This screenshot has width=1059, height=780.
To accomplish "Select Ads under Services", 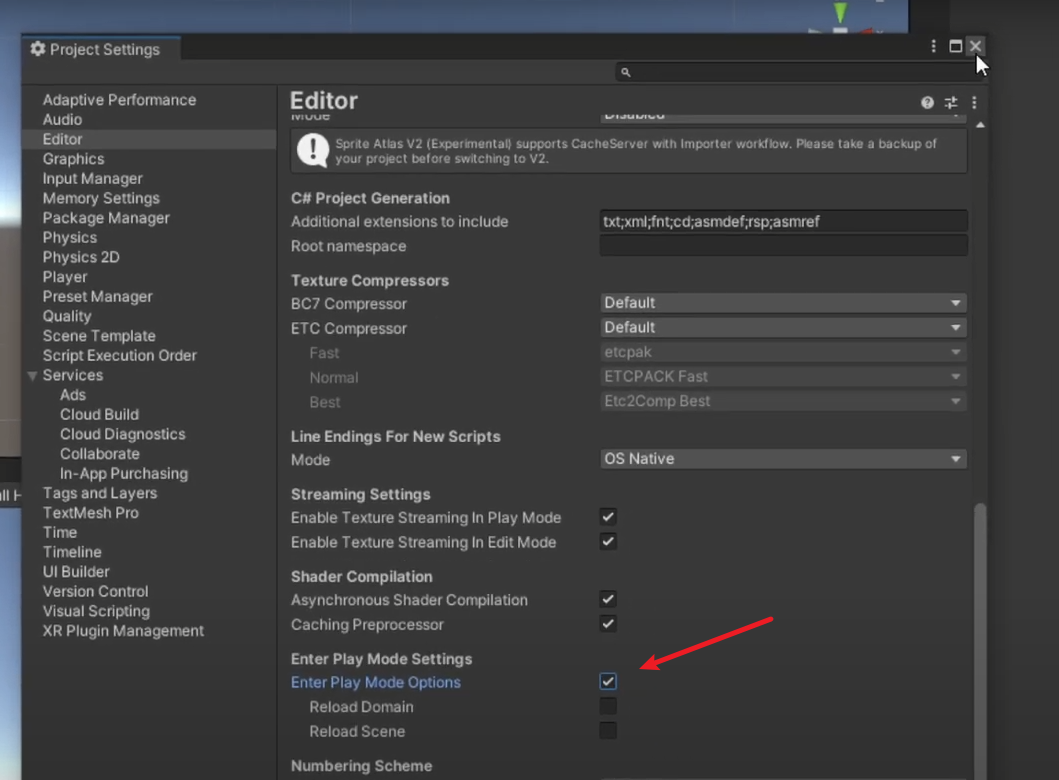I will tap(73, 394).
